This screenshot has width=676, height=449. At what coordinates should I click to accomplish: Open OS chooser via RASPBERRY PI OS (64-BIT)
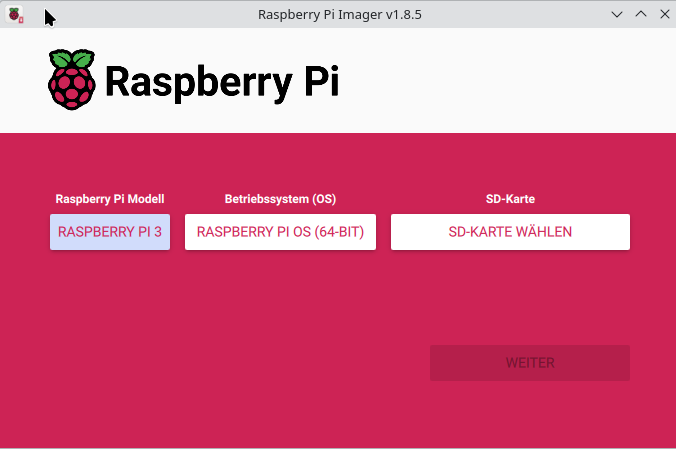coord(280,232)
